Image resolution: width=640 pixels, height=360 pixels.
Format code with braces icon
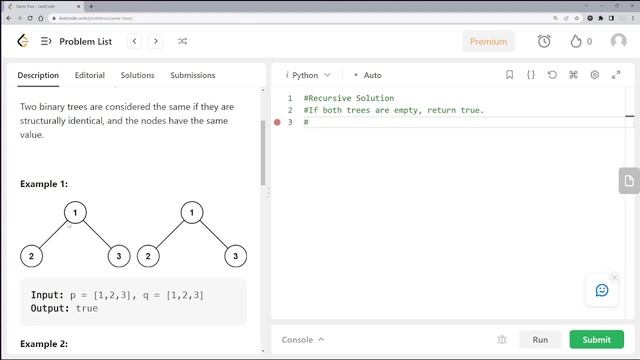point(531,75)
